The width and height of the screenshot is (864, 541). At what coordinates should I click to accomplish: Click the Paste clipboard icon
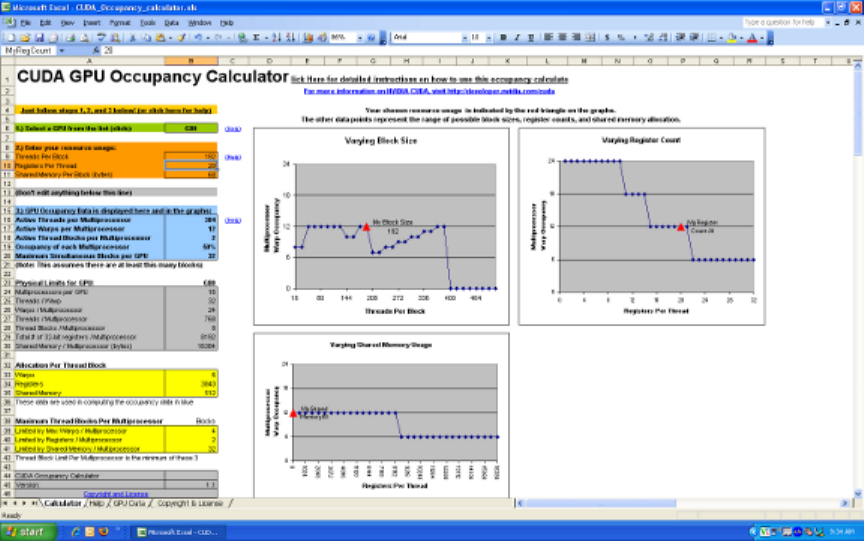160,37
